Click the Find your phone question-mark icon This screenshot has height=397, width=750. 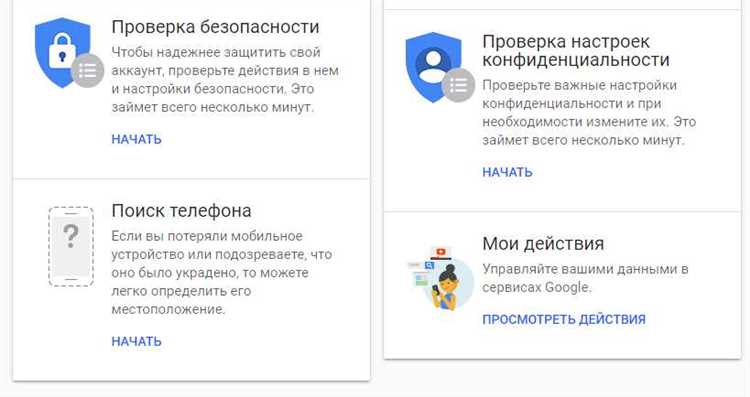[71, 246]
